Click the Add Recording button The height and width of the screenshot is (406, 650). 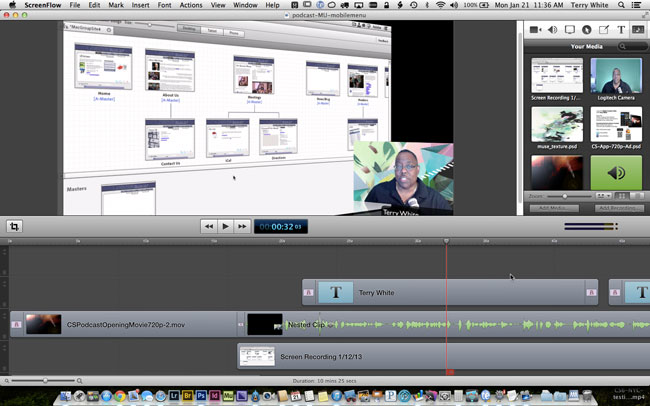pos(618,208)
